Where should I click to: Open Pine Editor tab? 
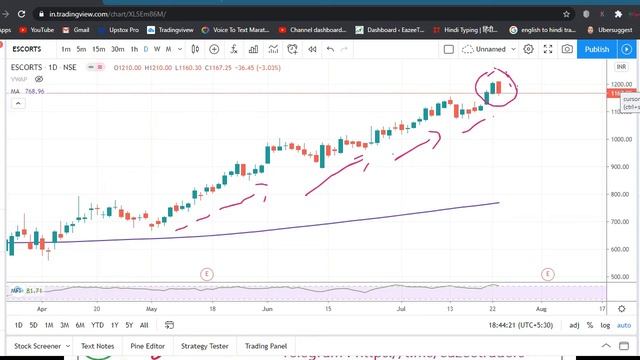click(147, 346)
